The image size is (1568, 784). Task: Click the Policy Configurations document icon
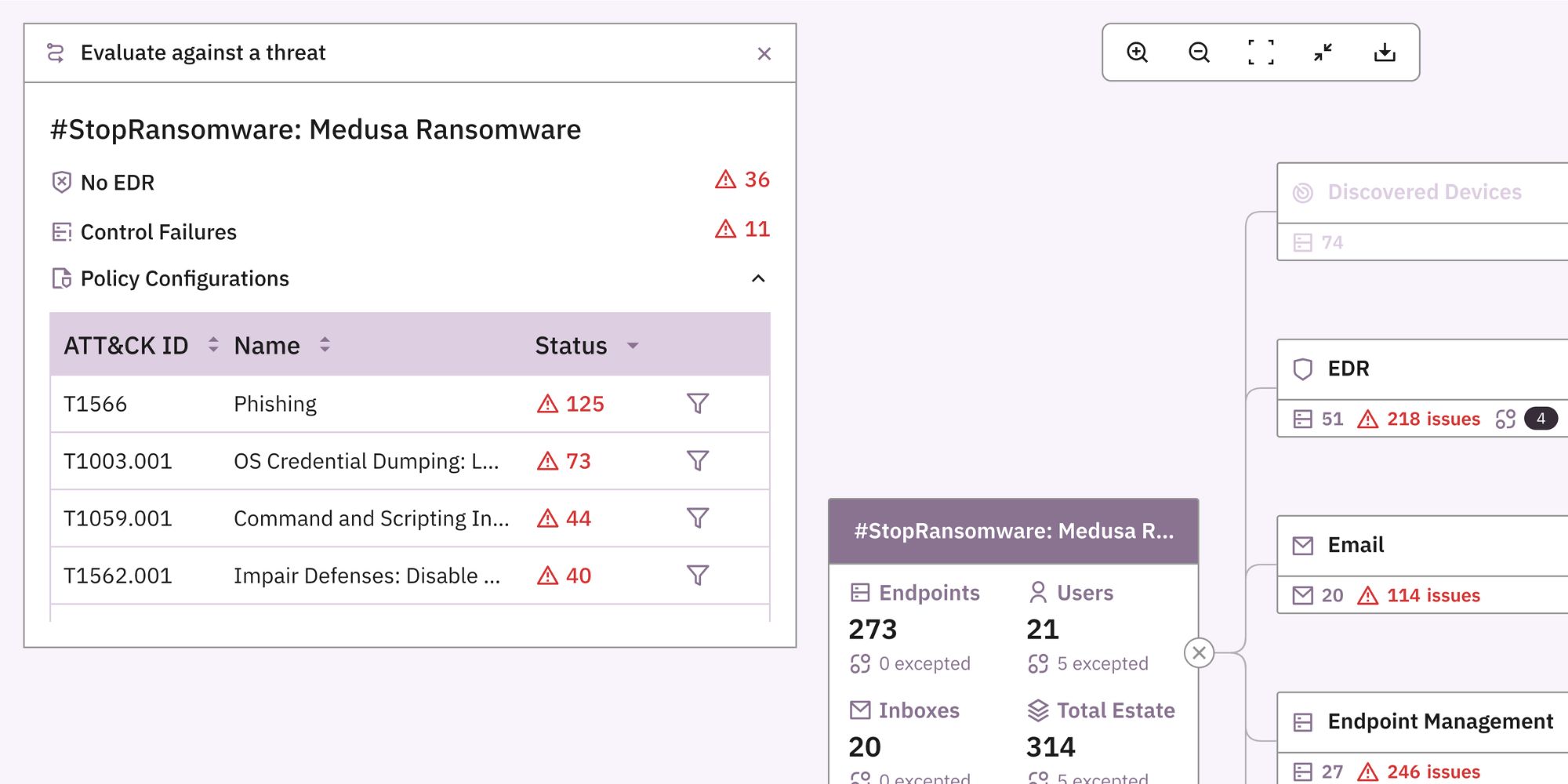(61, 278)
